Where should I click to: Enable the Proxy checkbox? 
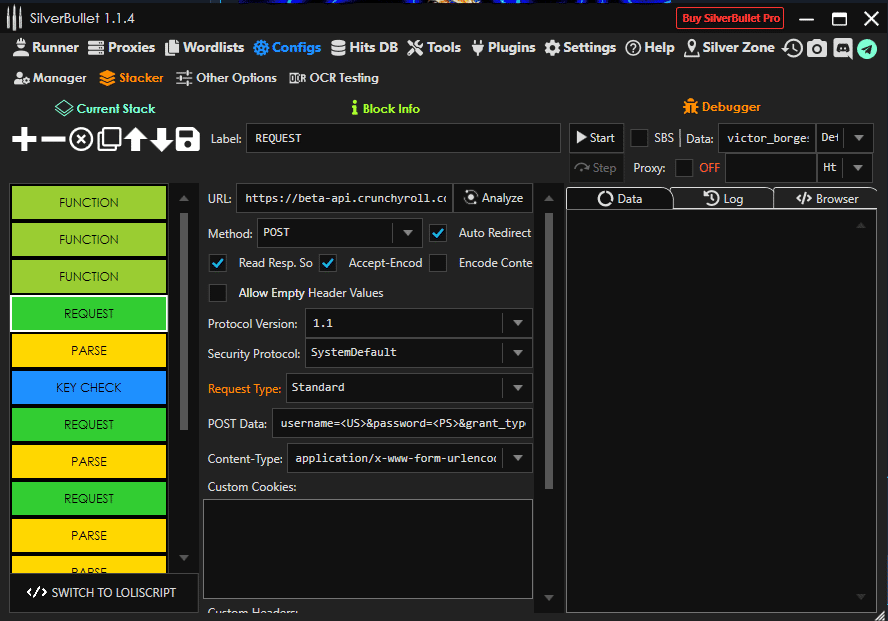point(684,168)
